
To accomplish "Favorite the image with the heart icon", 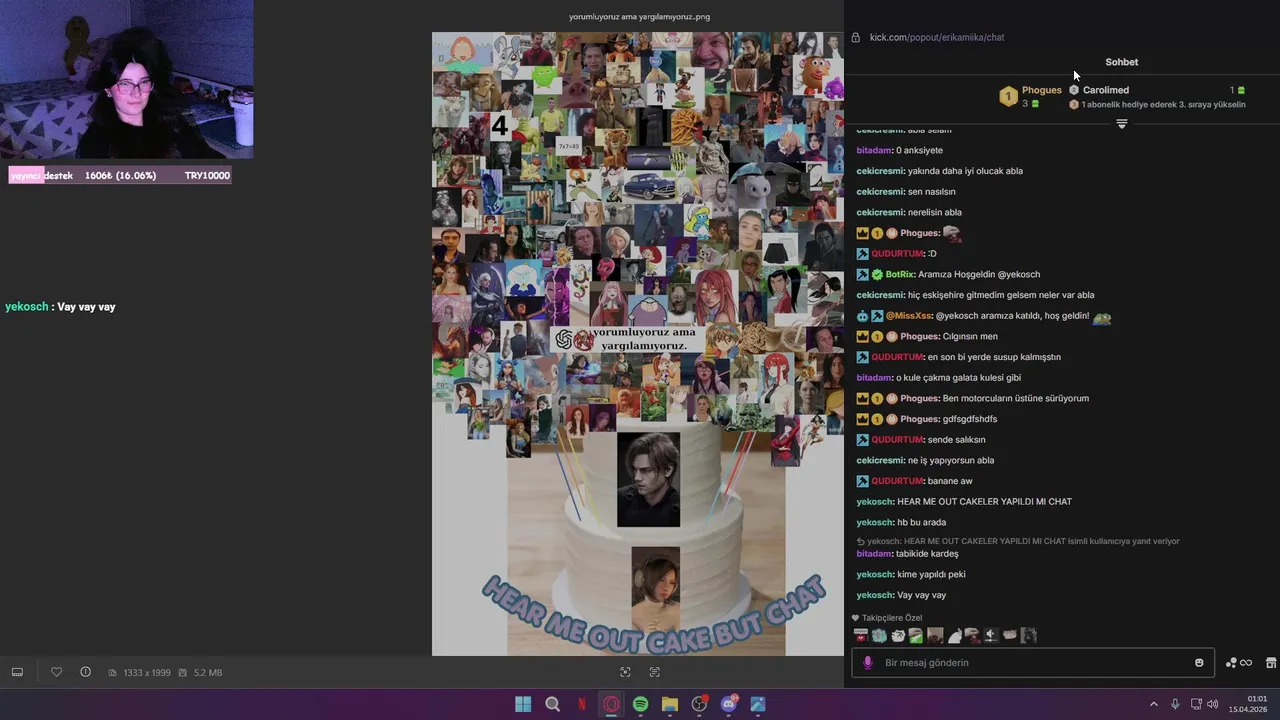I will point(56,672).
